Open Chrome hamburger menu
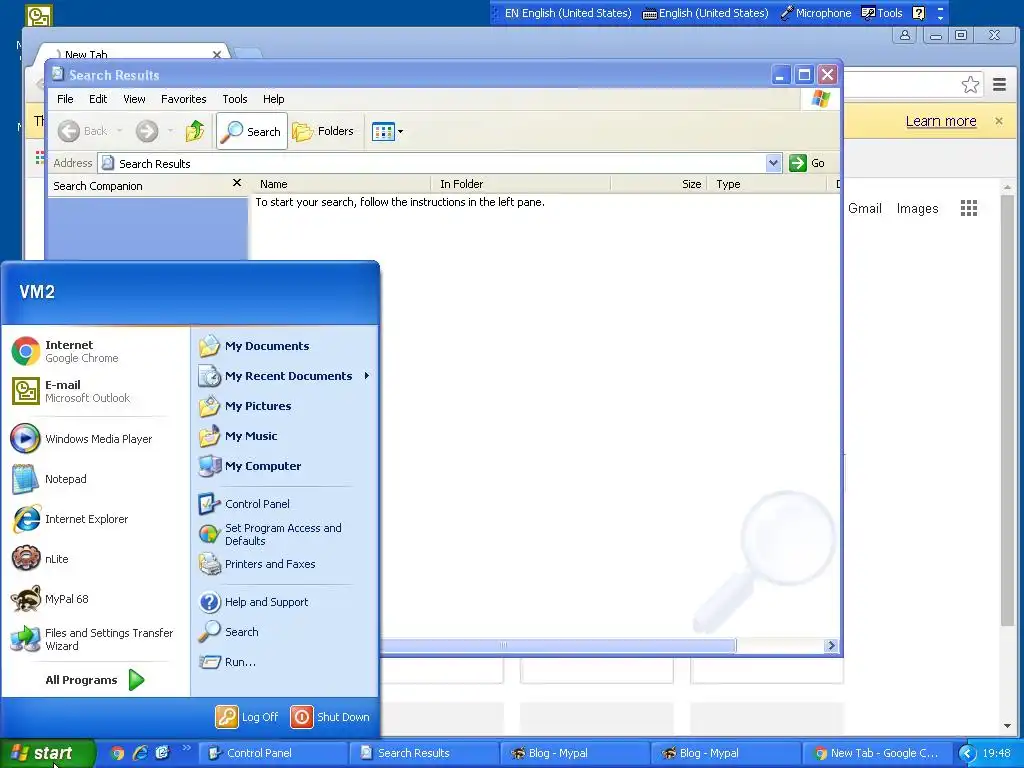The width and height of the screenshot is (1024, 768). pyautogui.click(x=999, y=84)
